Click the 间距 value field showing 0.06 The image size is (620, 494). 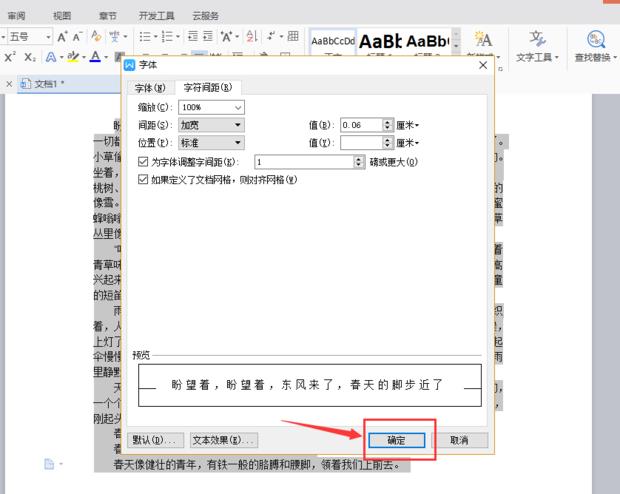point(361,125)
